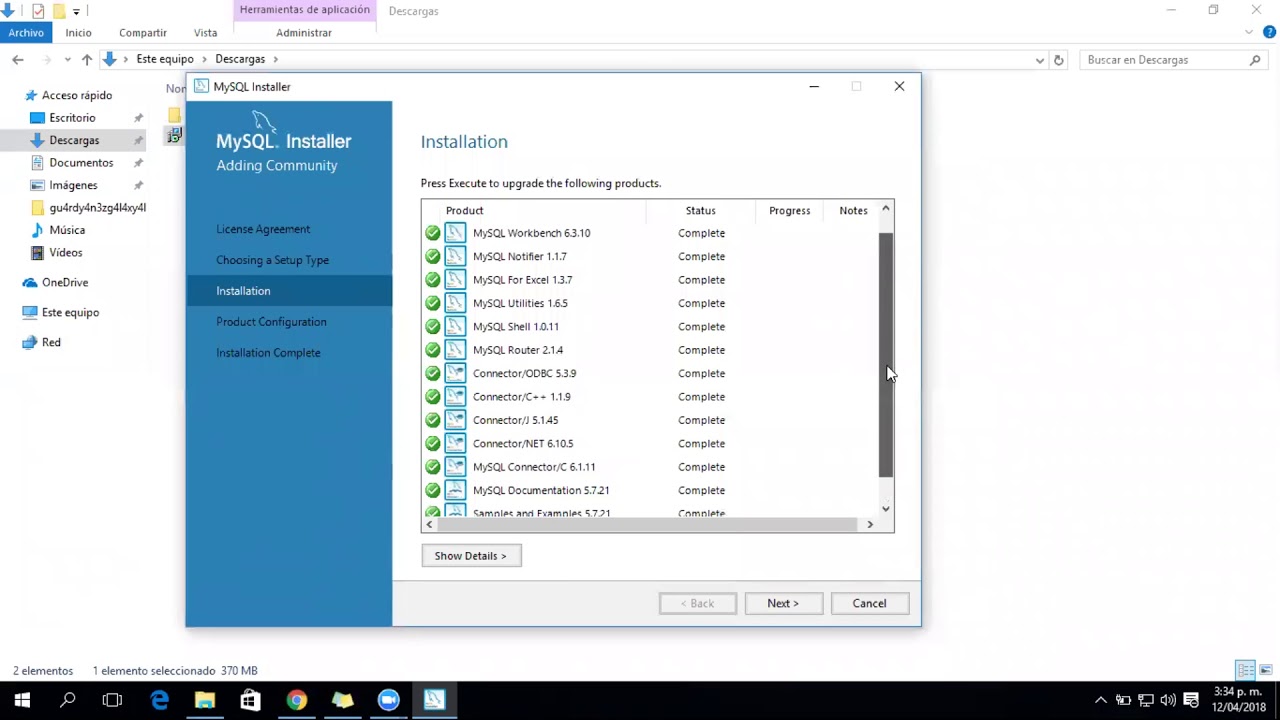Image resolution: width=1280 pixels, height=720 pixels.
Task: Select Este equipo in the navigation pane
Action: 70,312
